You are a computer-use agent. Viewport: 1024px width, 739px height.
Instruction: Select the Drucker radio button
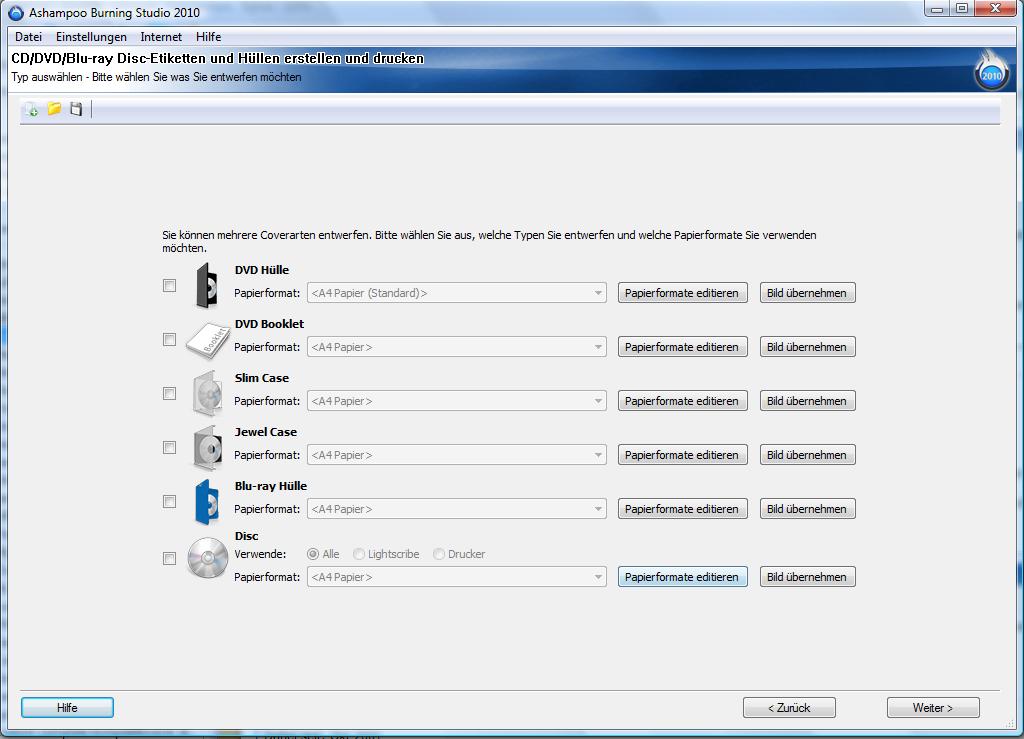click(439, 554)
